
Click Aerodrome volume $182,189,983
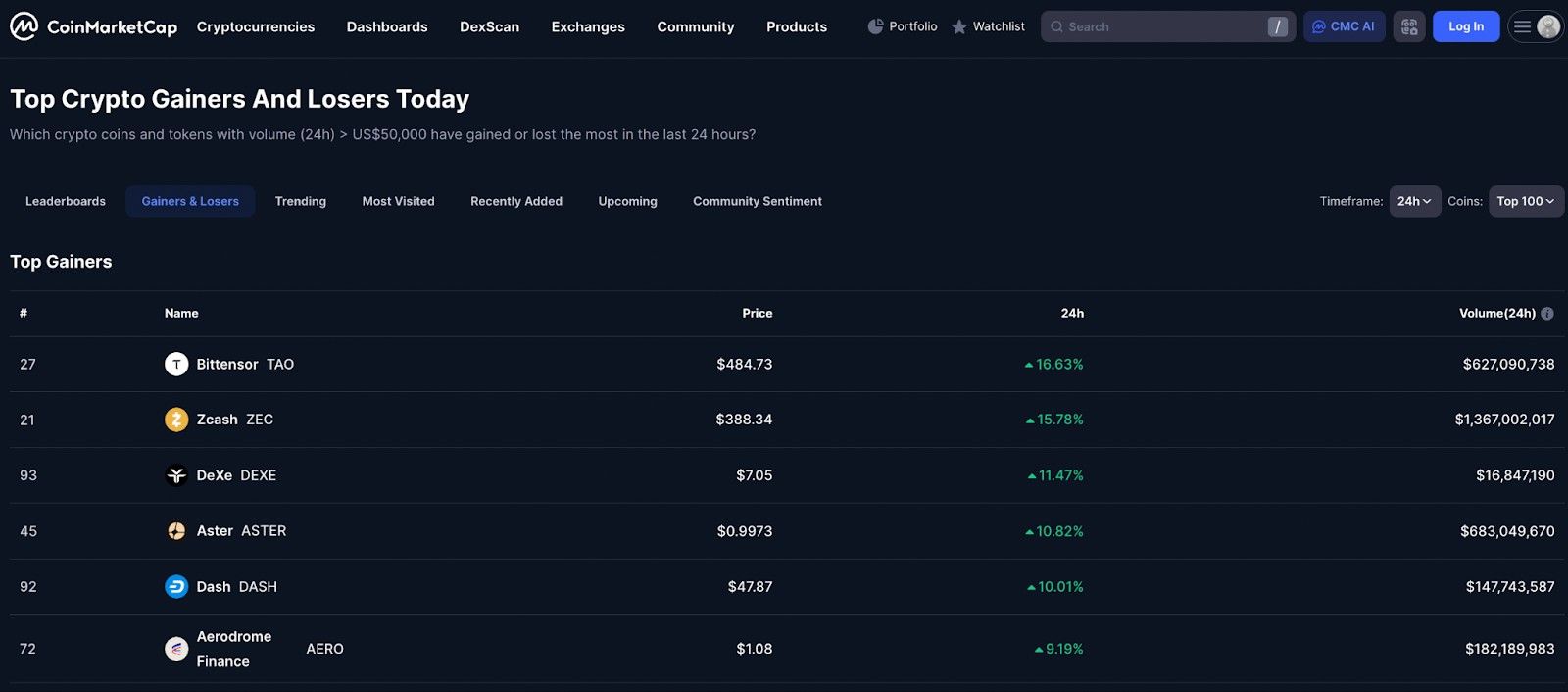[x=1510, y=649]
